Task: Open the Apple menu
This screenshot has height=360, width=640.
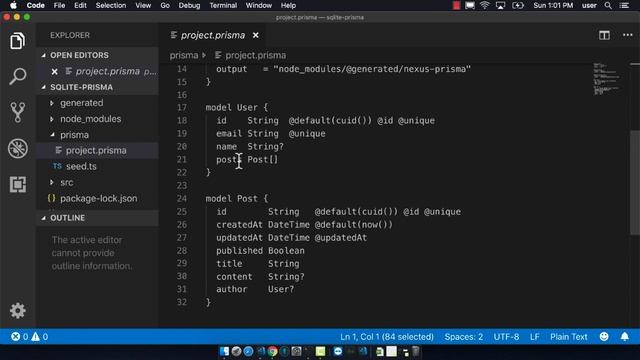Action: pos(13,5)
